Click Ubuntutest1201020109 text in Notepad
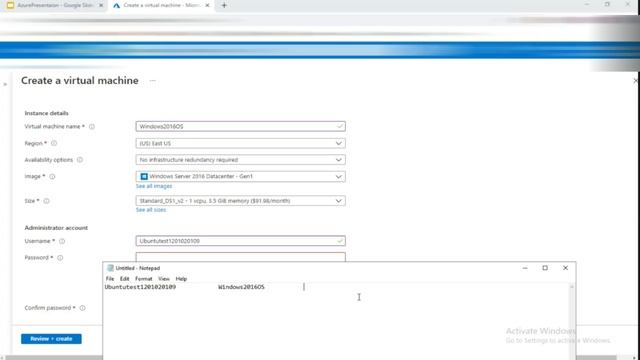The width and height of the screenshot is (640, 360). (140, 287)
